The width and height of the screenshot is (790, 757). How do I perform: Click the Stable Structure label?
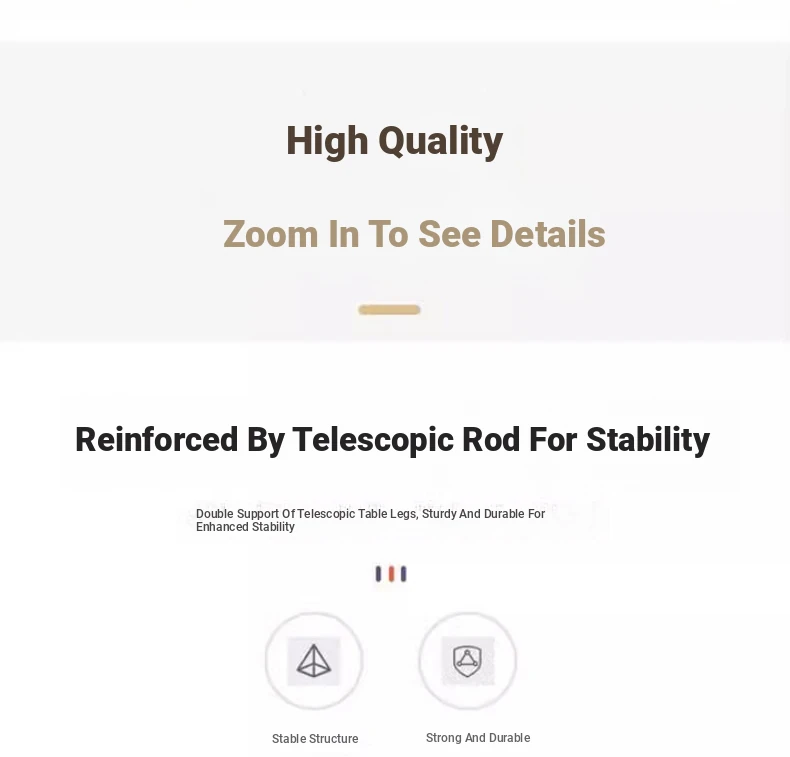[x=315, y=739]
